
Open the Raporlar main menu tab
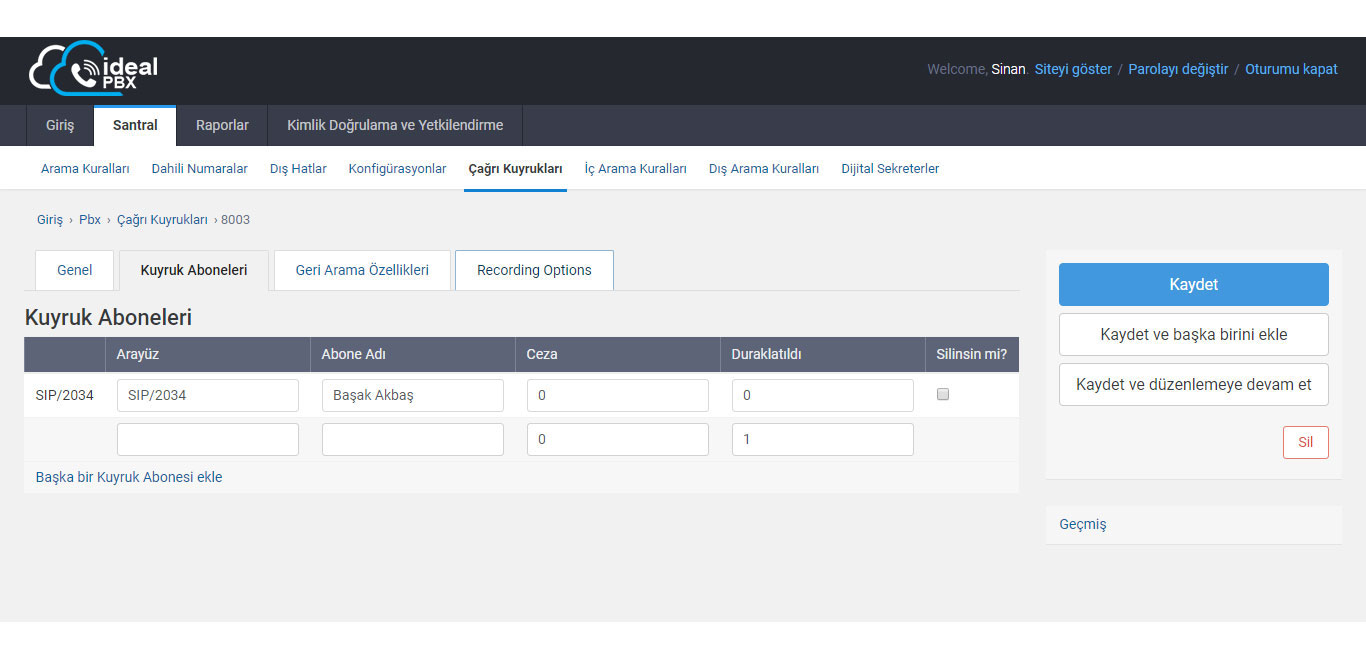point(222,126)
